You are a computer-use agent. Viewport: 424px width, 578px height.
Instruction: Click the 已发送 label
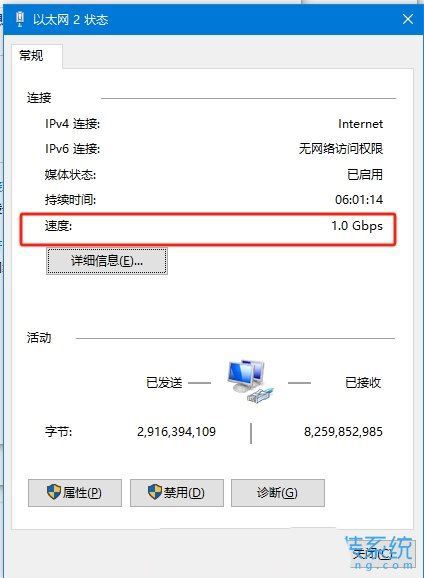pyautogui.click(x=164, y=383)
